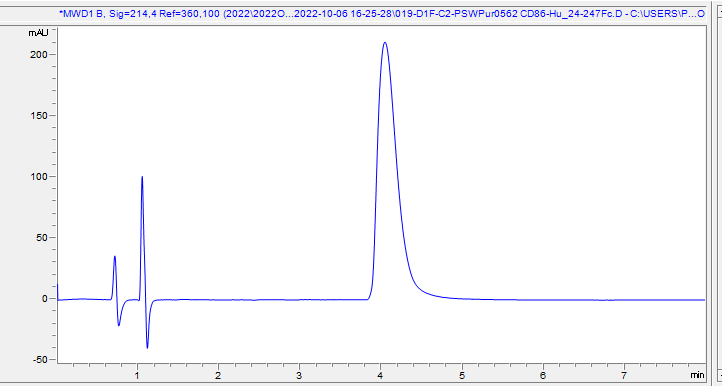Click the MWD1 B signal title text

(x=382, y=14)
